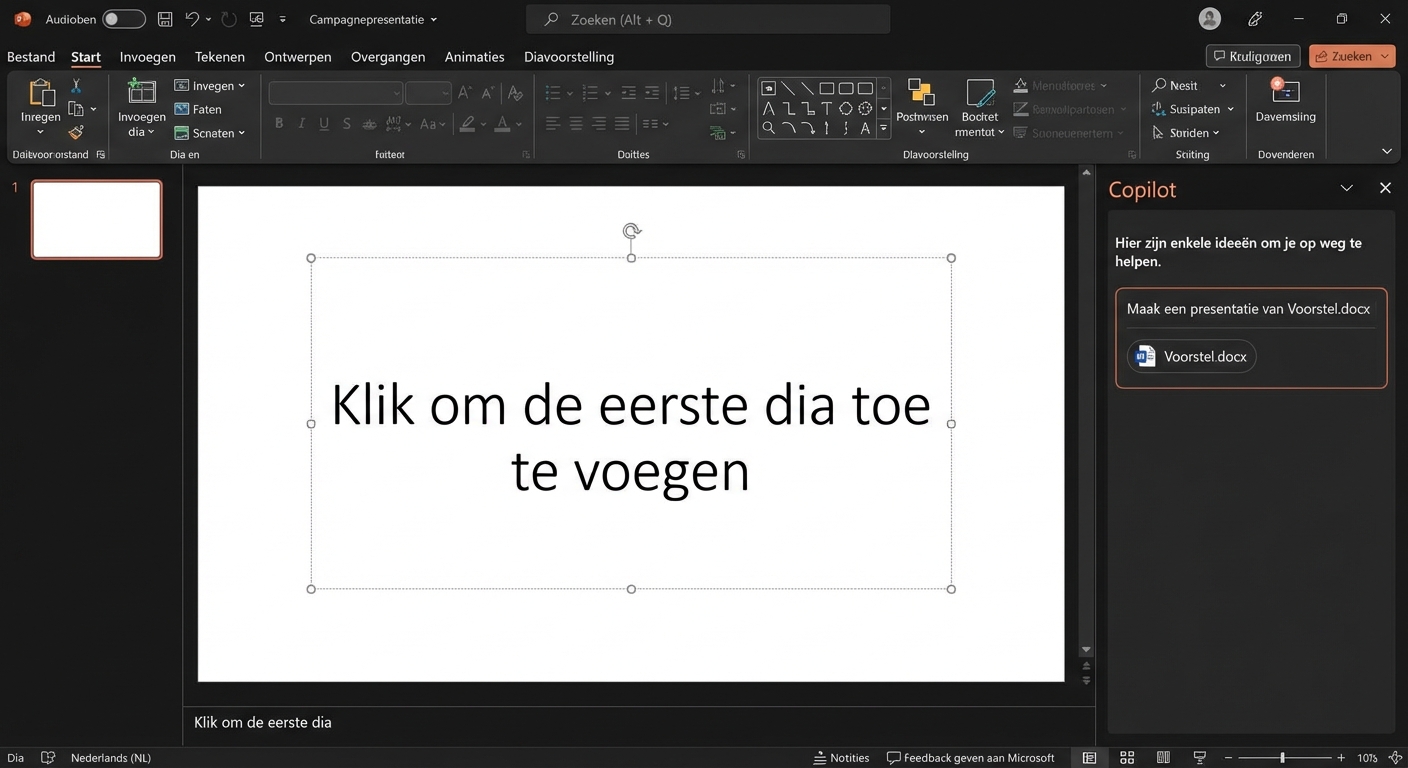Viewport: 1408px width, 768px height.
Task: Open the font size dropdown
Action: coord(444,92)
